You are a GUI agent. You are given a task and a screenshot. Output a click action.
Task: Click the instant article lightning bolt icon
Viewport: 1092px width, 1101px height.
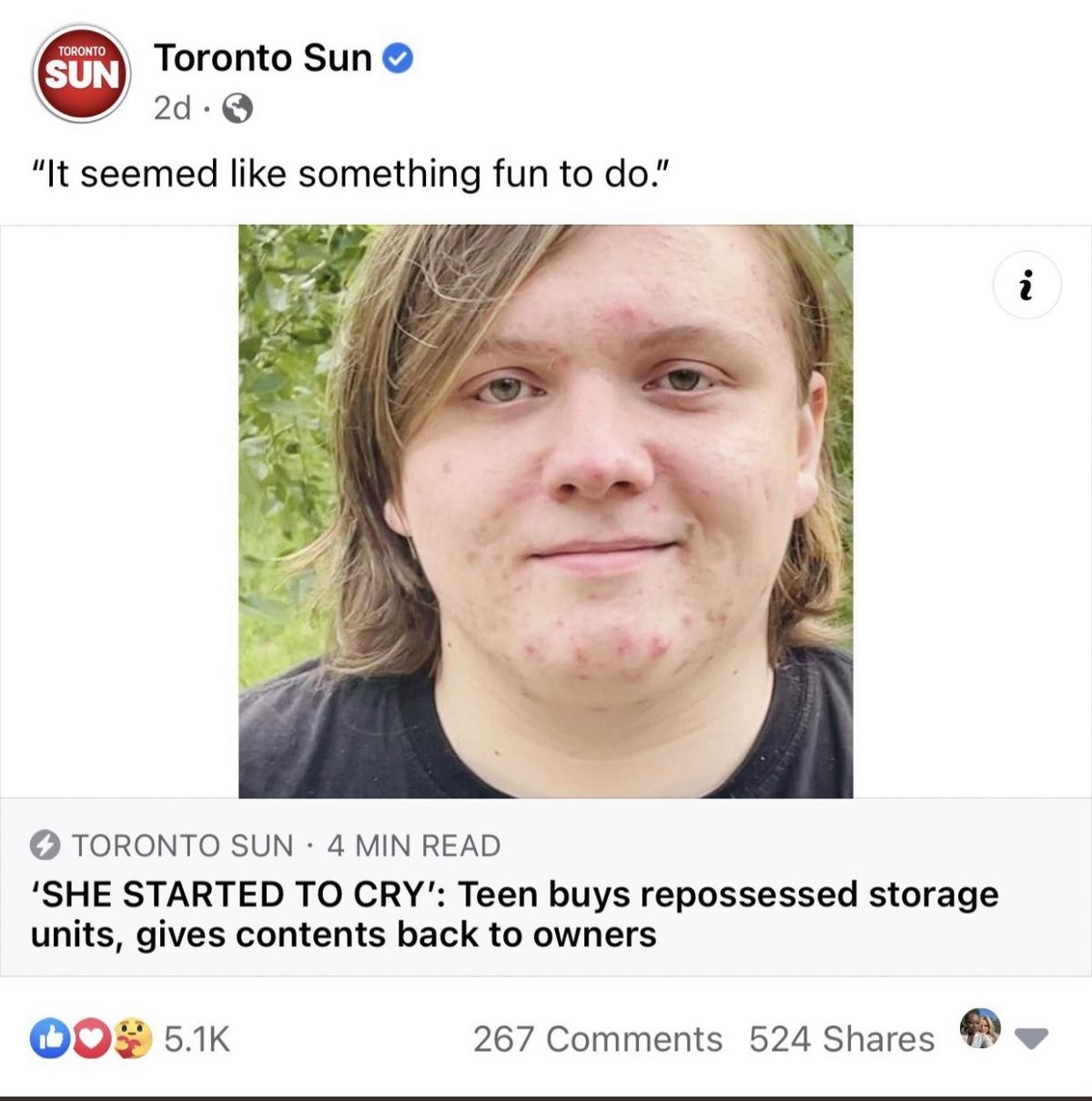coord(45,846)
